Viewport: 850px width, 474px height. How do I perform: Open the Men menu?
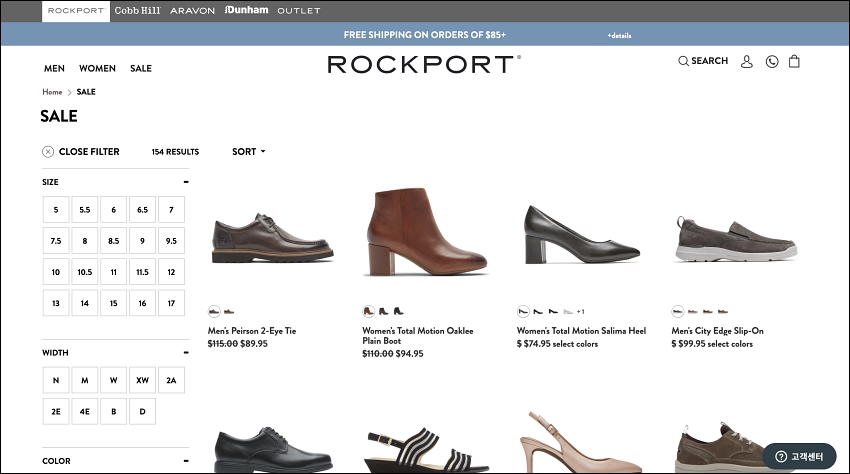click(x=54, y=68)
